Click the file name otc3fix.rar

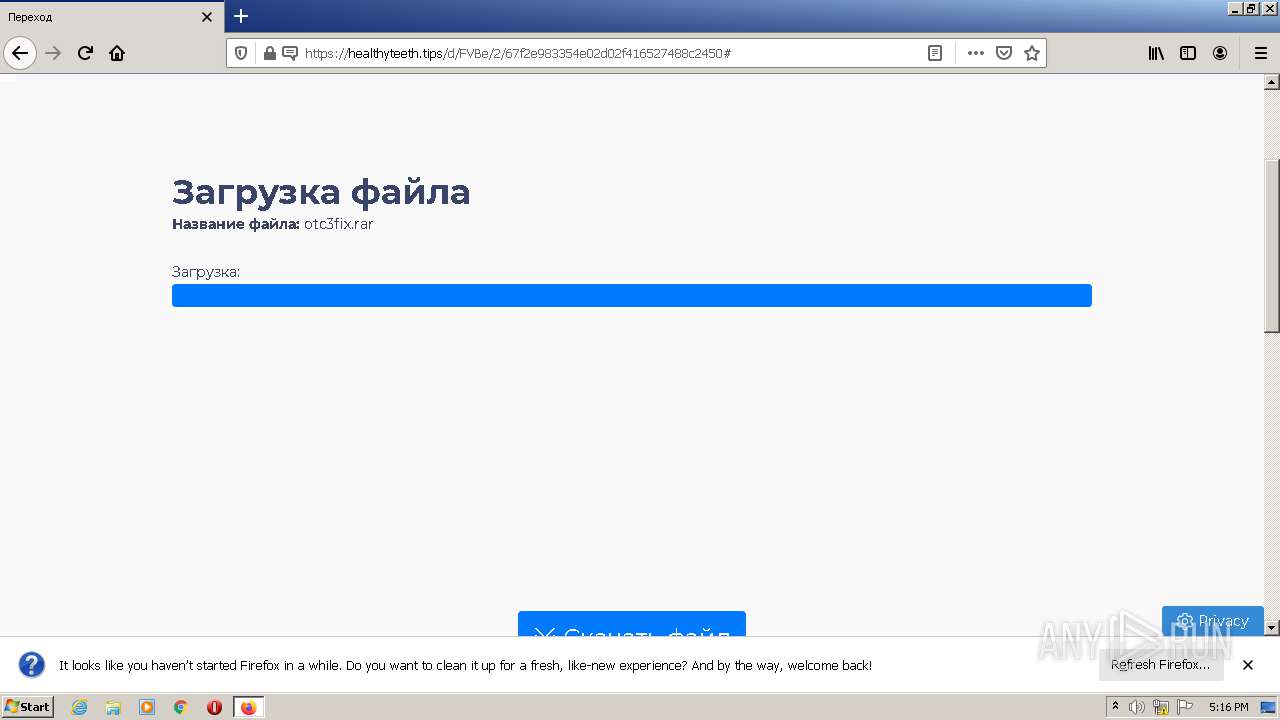[339, 224]
